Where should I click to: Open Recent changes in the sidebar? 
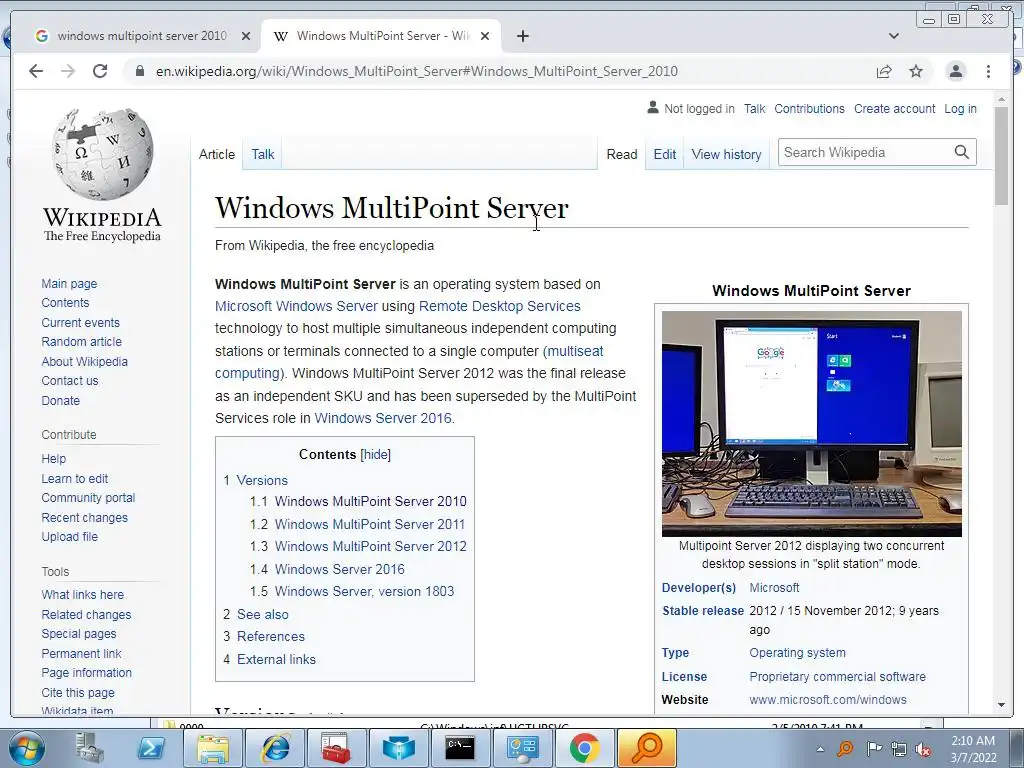84,517
